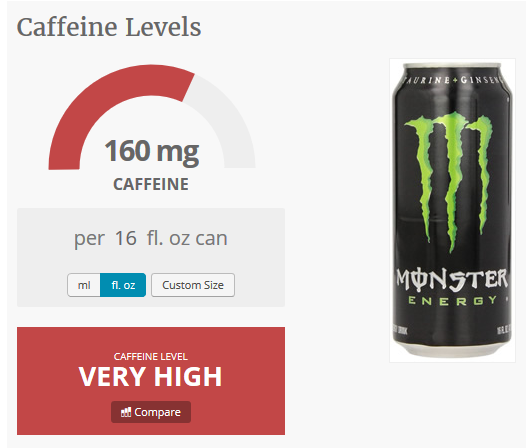Click the Compare button
Viewport: 526px width, 448px height.
coord(151,412)
